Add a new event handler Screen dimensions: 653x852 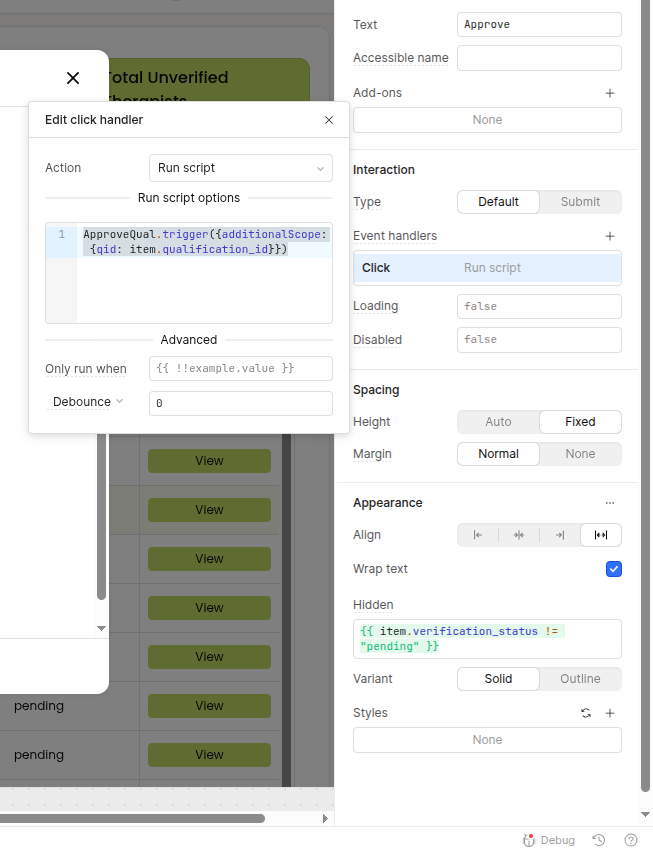(x=609, y=236)
